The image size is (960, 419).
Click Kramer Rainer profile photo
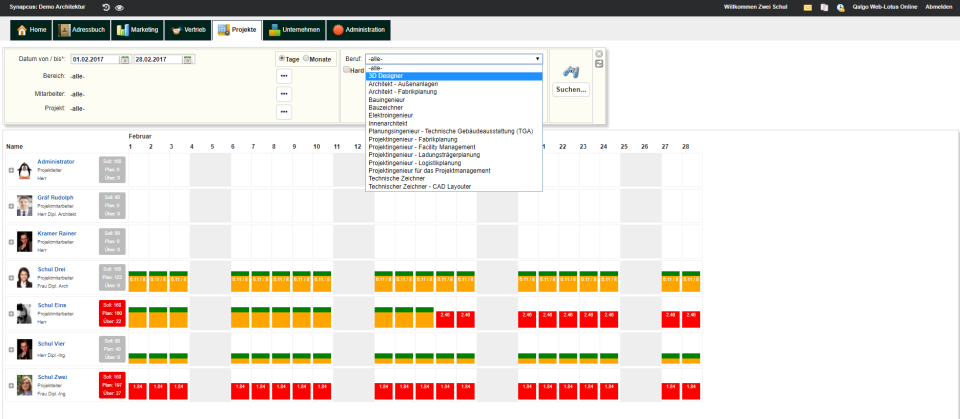pos(24,241)
